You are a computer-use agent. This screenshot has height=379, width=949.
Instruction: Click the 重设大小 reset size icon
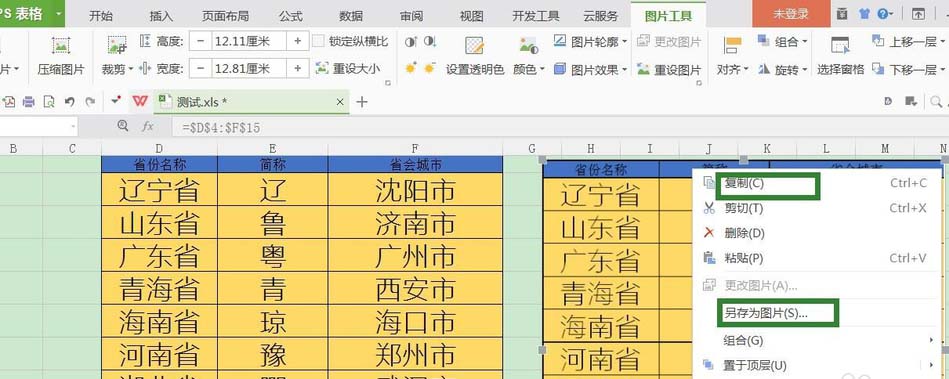323,68
